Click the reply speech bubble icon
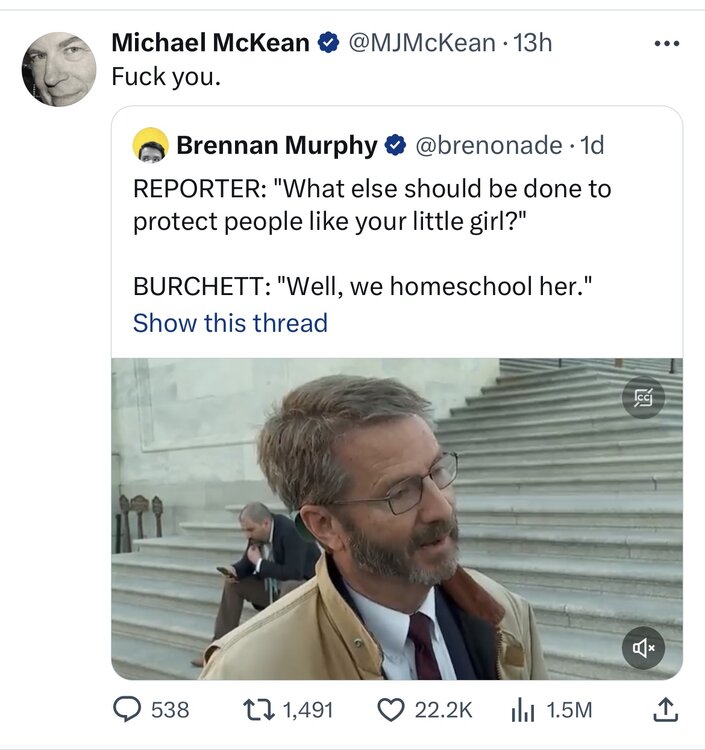 pyautogui.click(x=126, y=709)
